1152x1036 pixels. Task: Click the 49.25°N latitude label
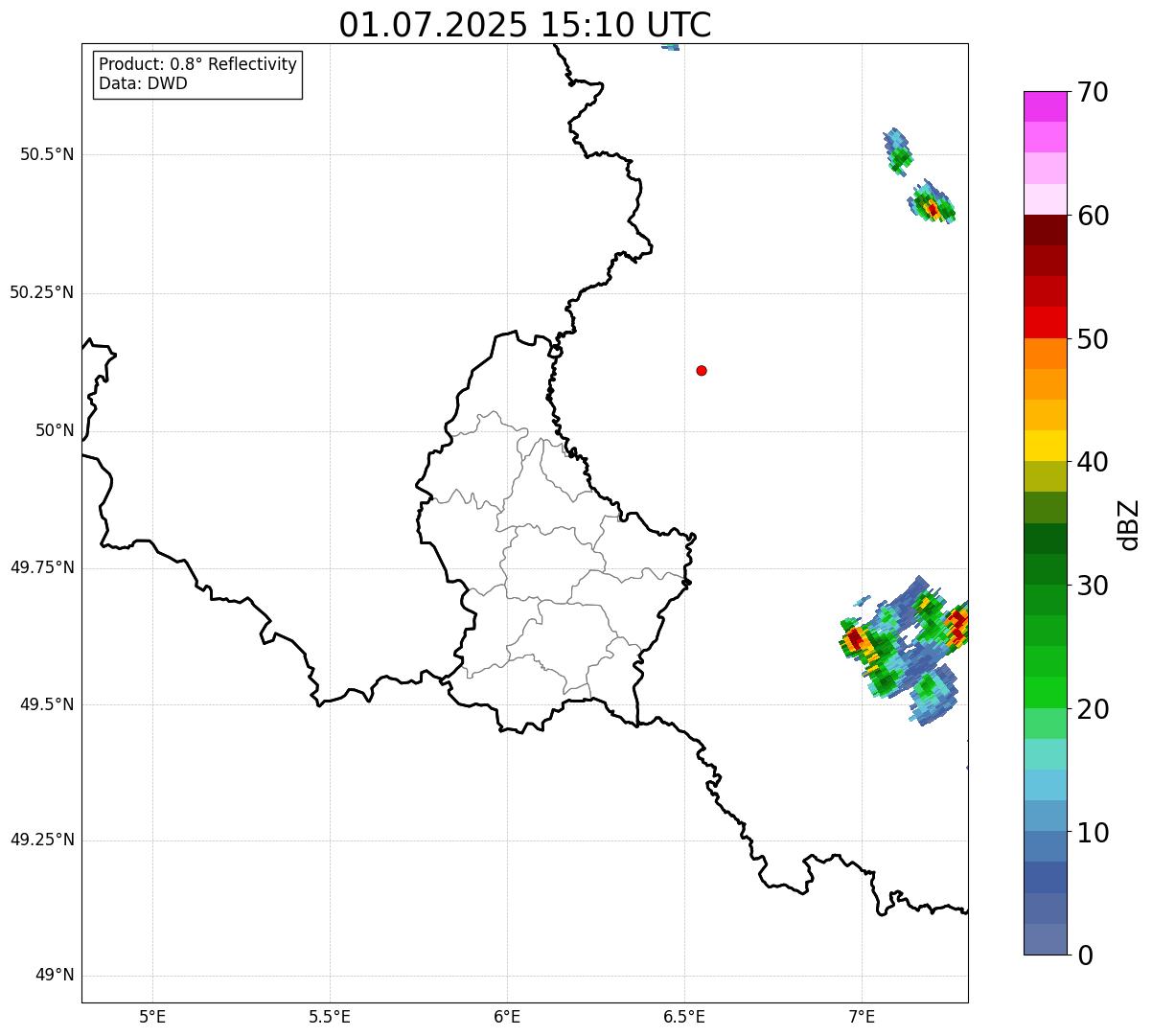click(41, 840)
